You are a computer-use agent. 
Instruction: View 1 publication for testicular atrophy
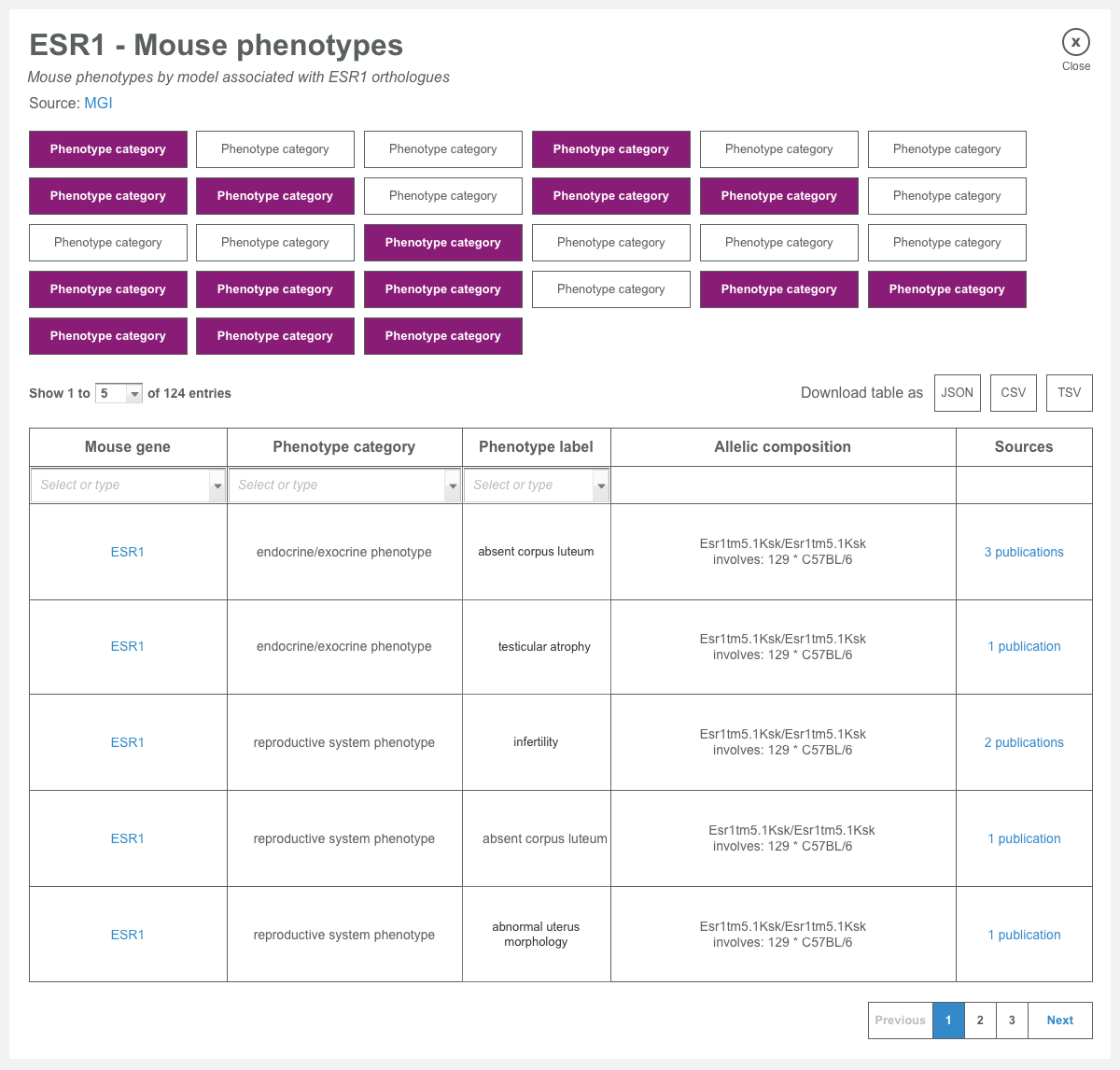click(1024, 646)
